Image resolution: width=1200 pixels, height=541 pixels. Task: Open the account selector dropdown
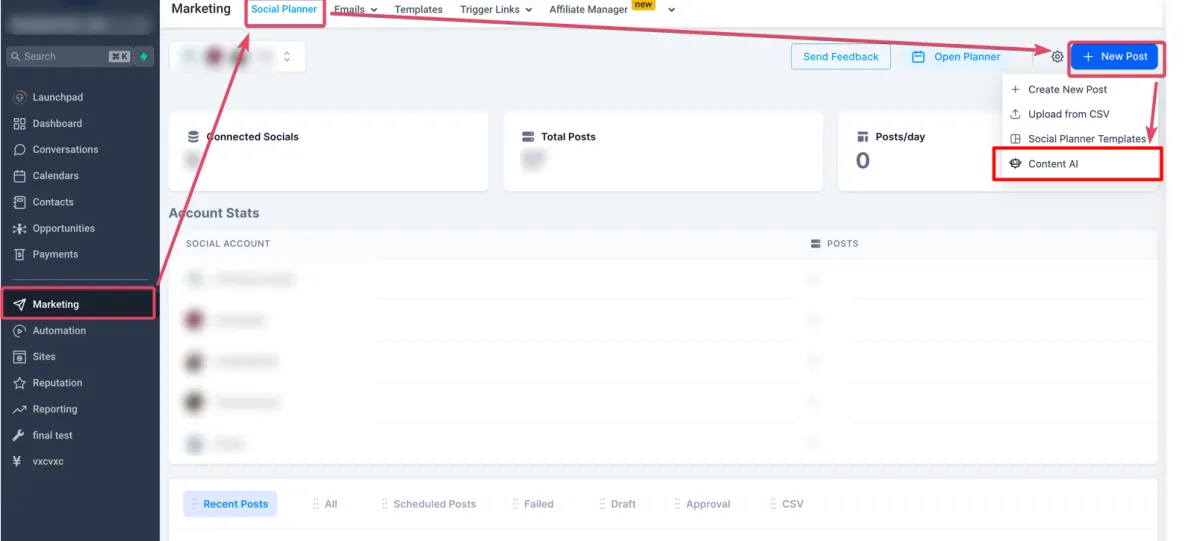(x=237, y=57)
